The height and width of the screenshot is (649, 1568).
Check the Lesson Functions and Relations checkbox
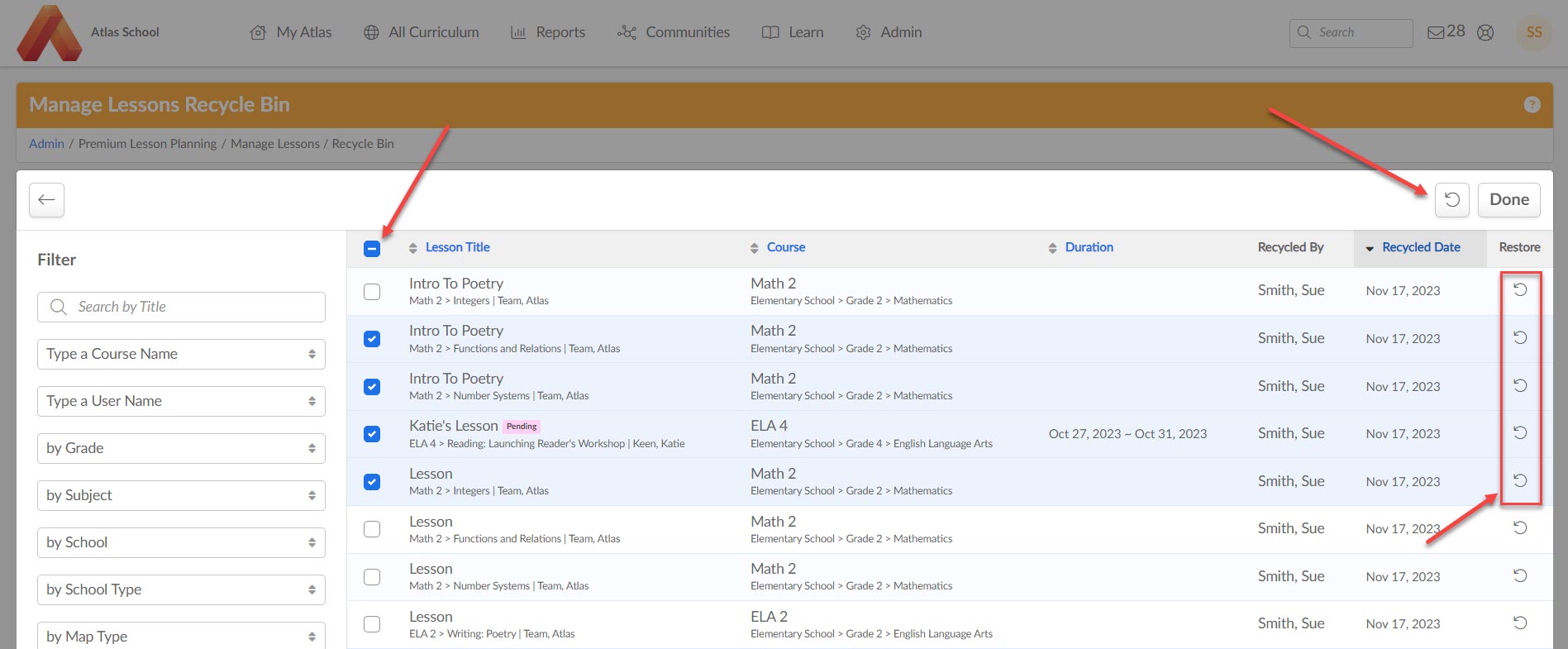point(372,529)
